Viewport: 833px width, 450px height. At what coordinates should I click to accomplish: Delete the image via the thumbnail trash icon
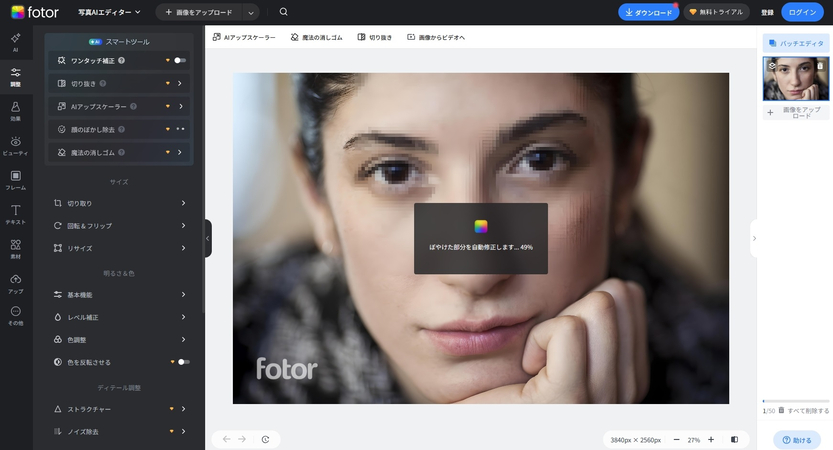click(820, 66)
